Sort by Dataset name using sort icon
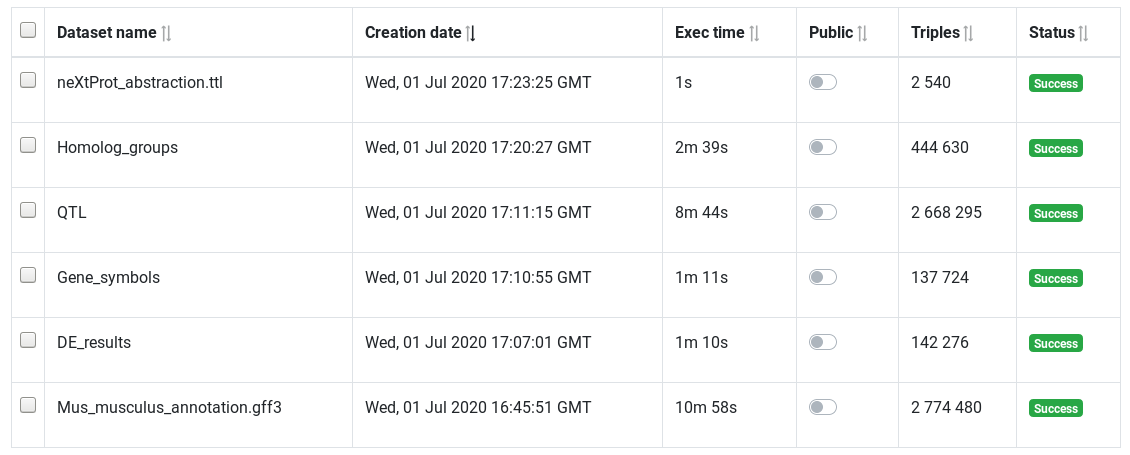 [x=166, y=33]
